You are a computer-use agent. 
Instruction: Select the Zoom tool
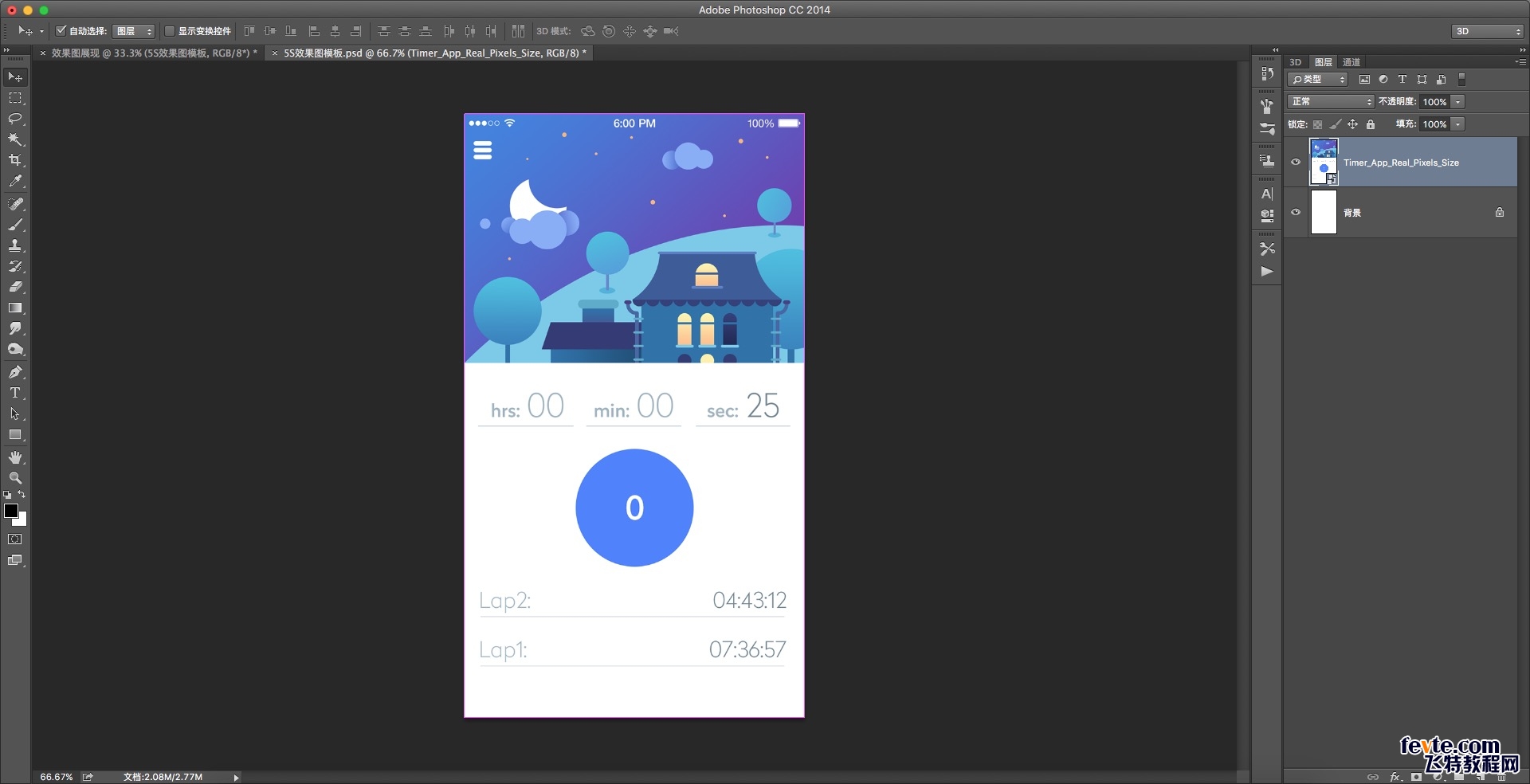tap(15, 478)
